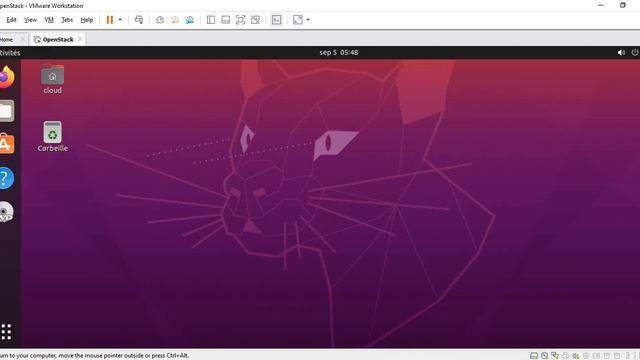The image size is (640, 360).
Task: Enter full screen mode via toolbar icon
Action: [x=240, y=20]
